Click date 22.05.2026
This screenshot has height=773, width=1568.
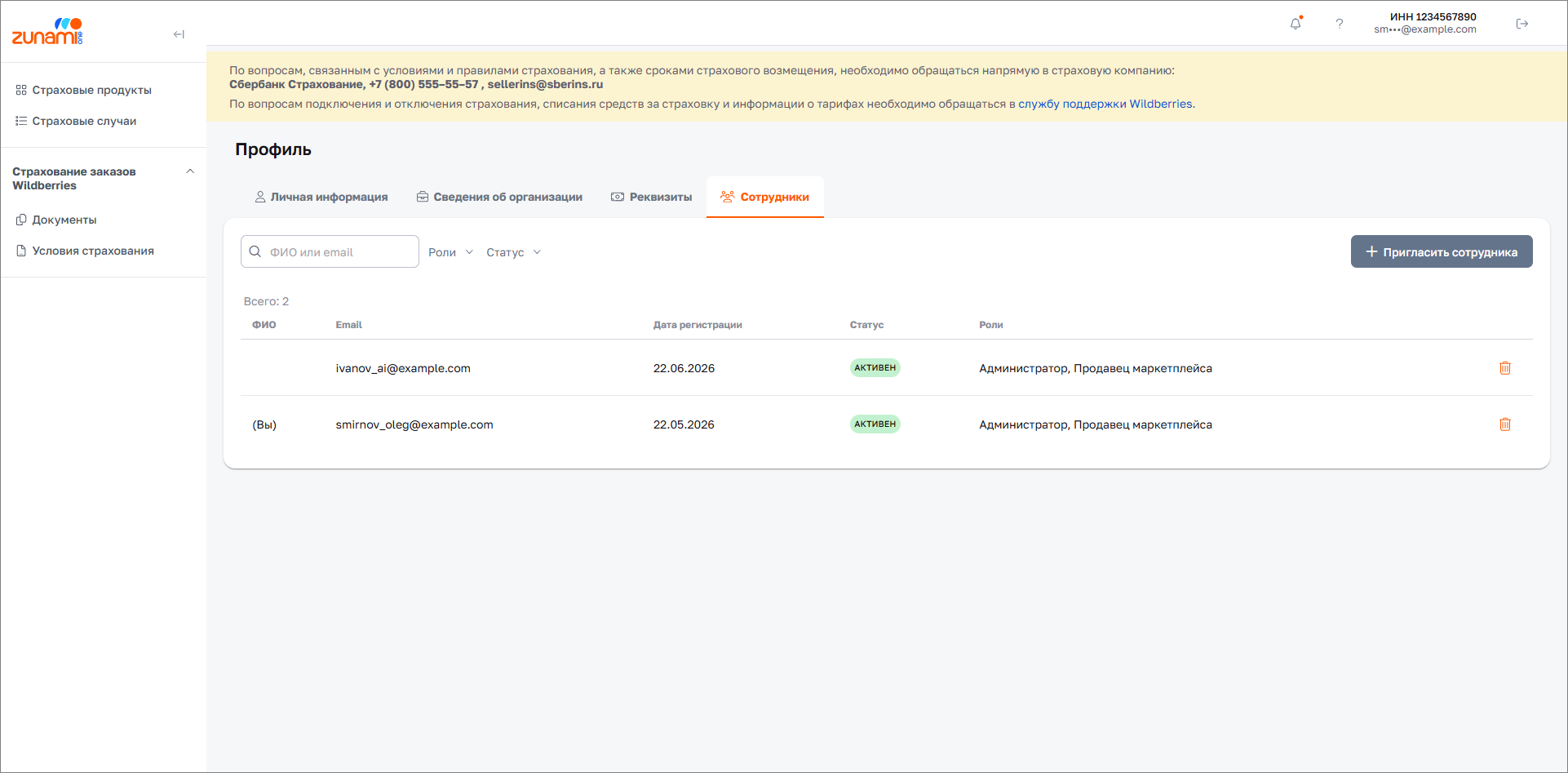pyautogui.click(x=684, y=424)
